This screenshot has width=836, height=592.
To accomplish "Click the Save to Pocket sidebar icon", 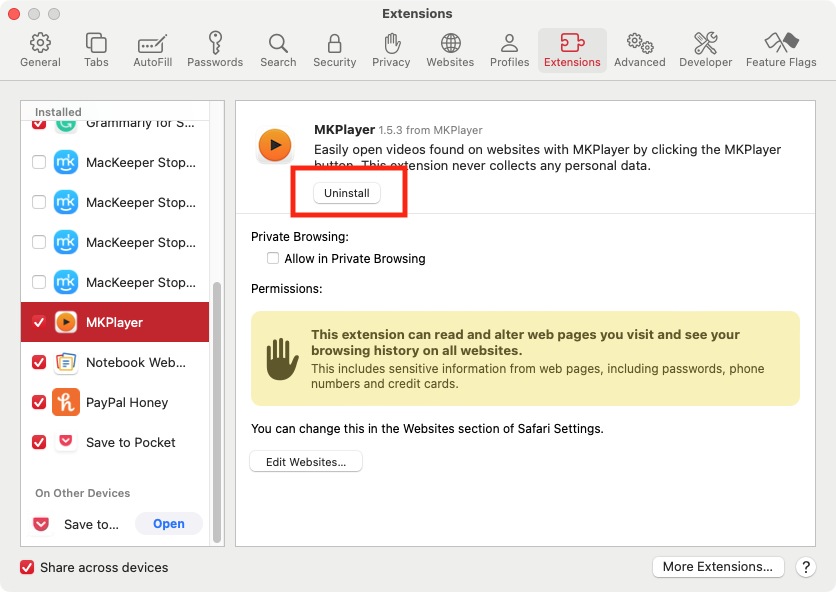I will click(66, 442).
